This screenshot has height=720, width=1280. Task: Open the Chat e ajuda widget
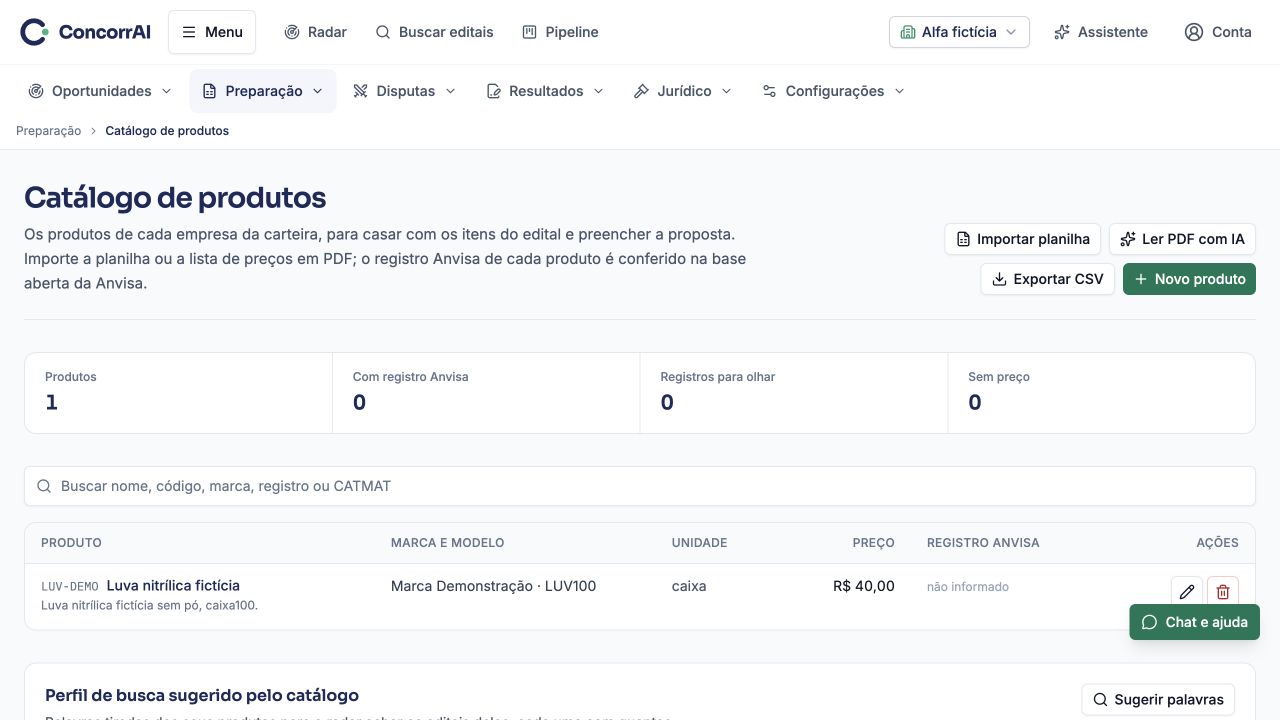(1194, 622)
